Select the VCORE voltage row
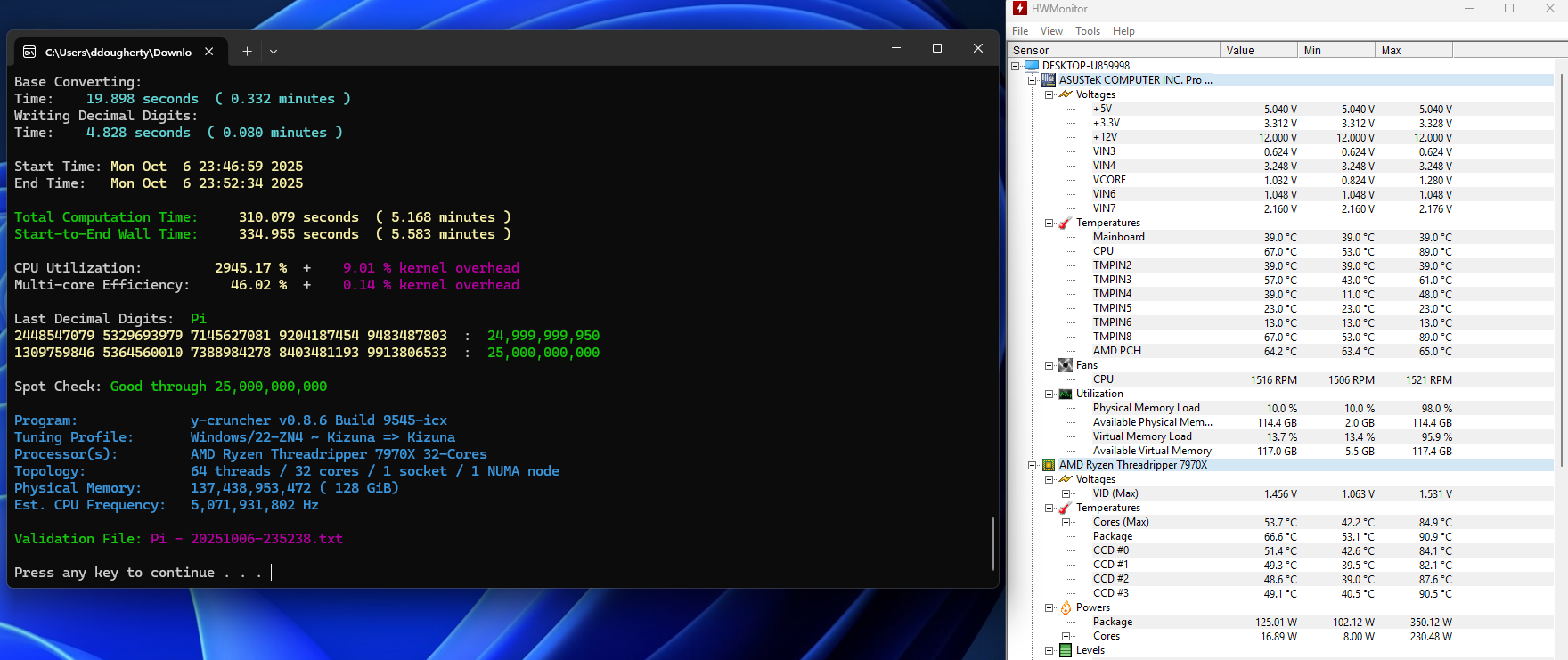Screen dimensions: 1568x660 coord(1109,180)
